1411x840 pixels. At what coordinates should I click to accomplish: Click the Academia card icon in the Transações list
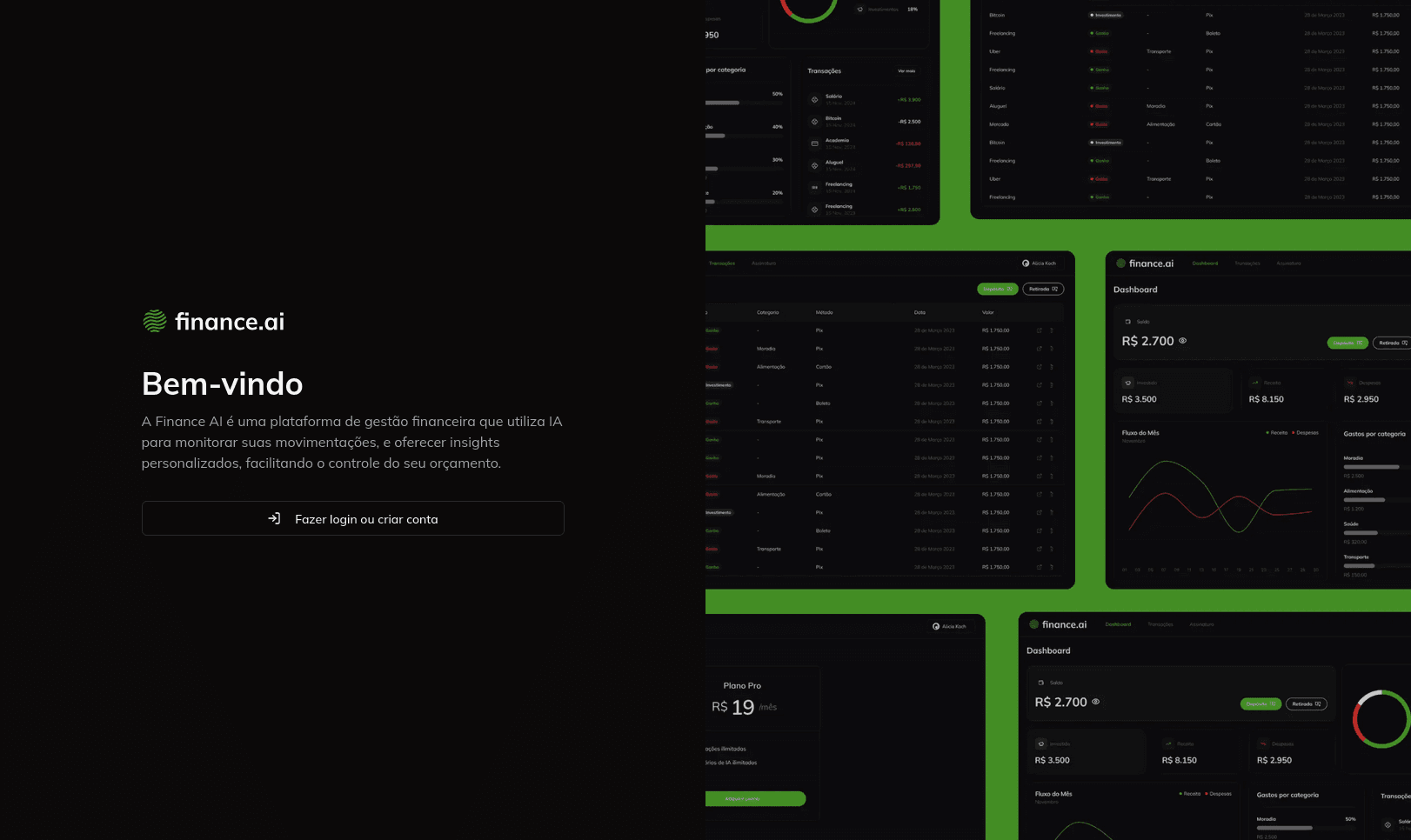pyautogui.click(x=814, y=143)
